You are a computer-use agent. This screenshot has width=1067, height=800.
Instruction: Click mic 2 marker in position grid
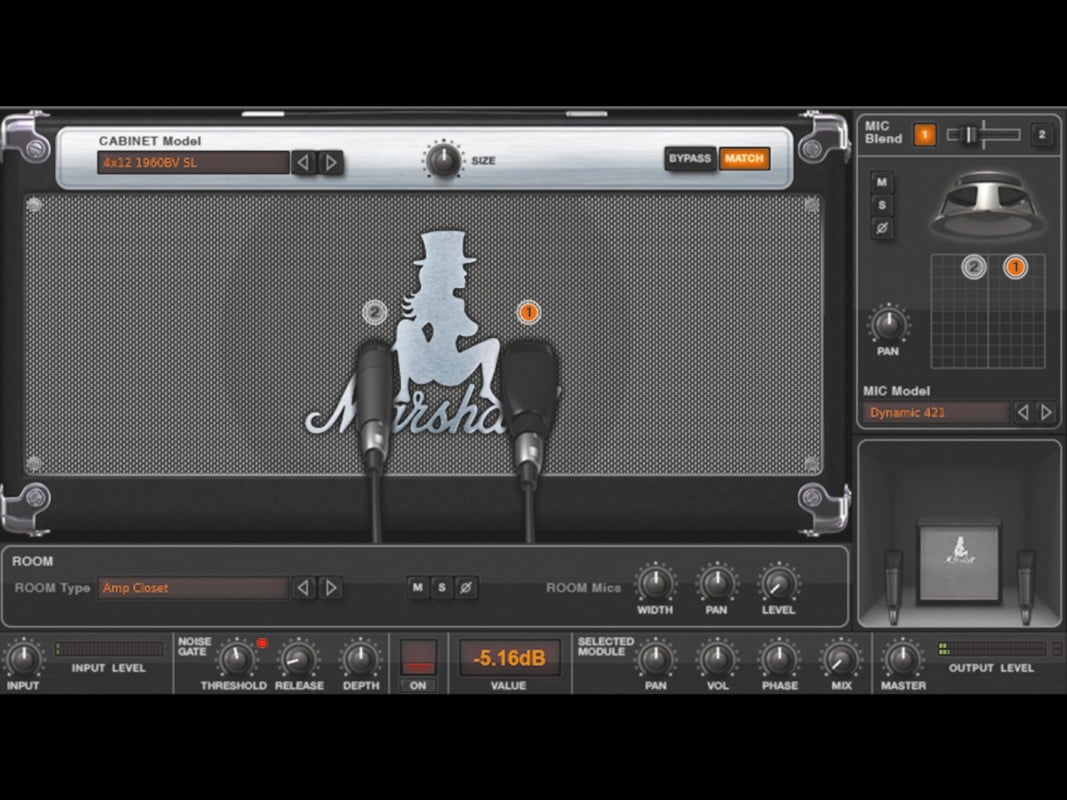974,267
